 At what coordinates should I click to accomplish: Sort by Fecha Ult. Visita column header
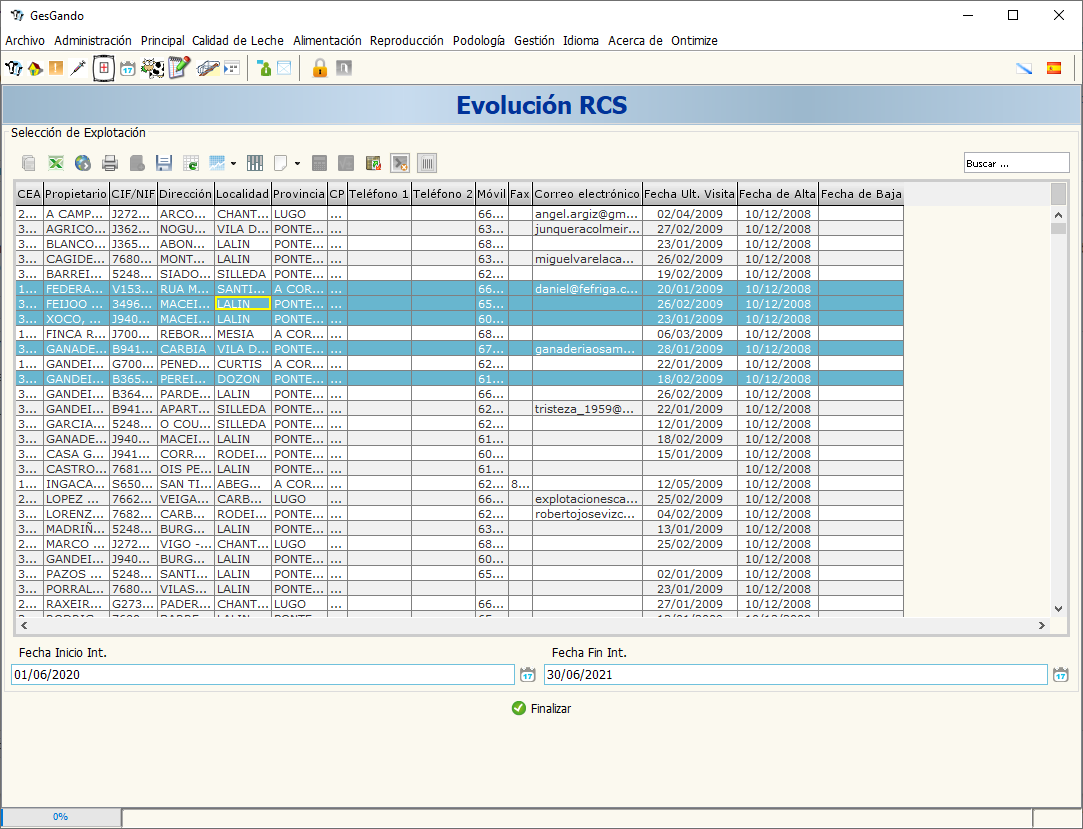(x=689, y=194)
